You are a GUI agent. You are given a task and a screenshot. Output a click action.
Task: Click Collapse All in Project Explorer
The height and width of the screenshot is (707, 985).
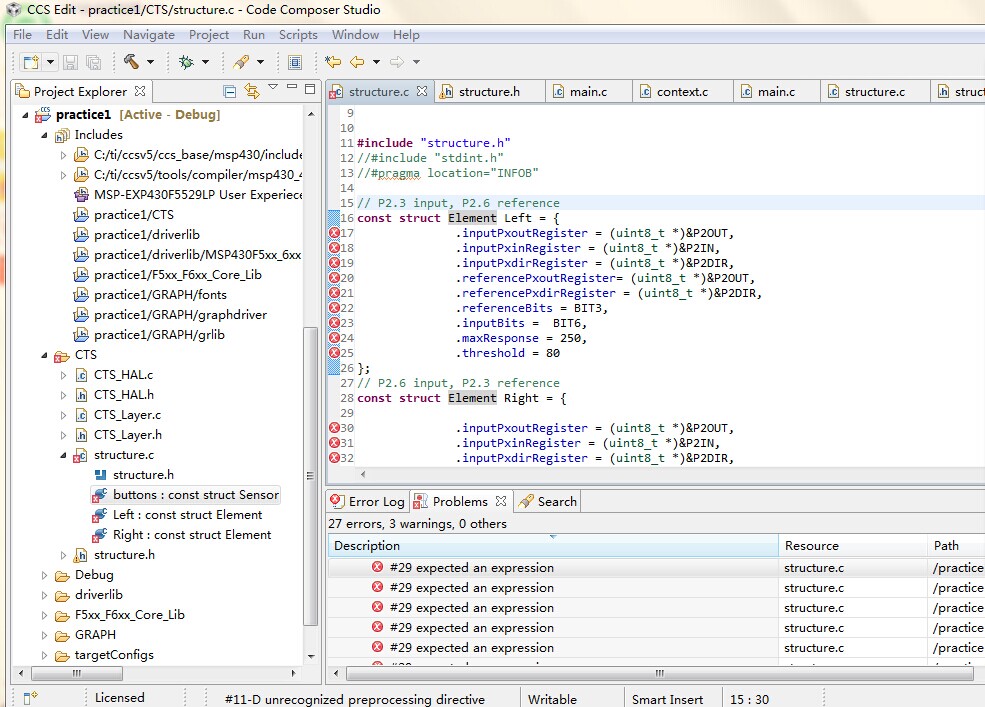[x=230, y=92]
